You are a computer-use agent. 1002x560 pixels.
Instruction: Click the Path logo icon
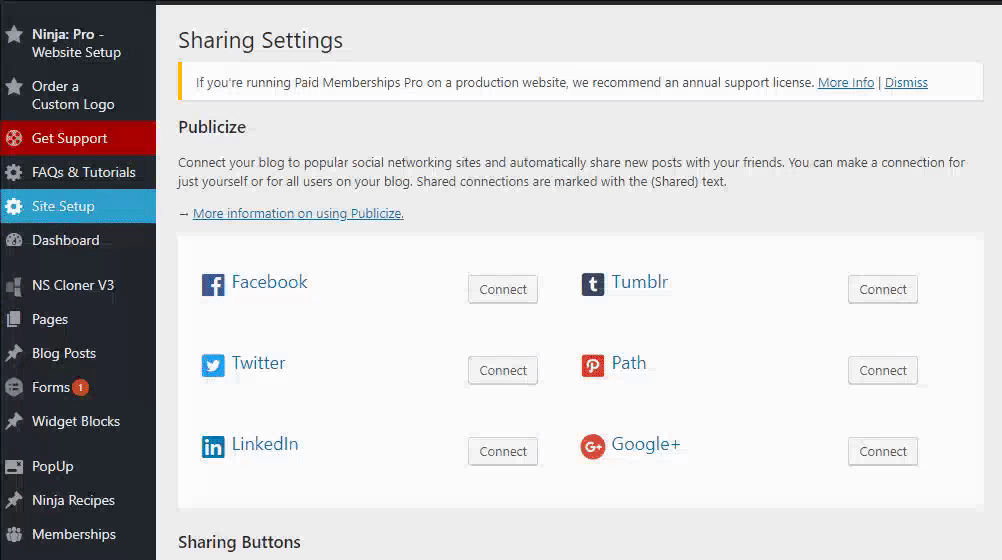coord(592,366)
